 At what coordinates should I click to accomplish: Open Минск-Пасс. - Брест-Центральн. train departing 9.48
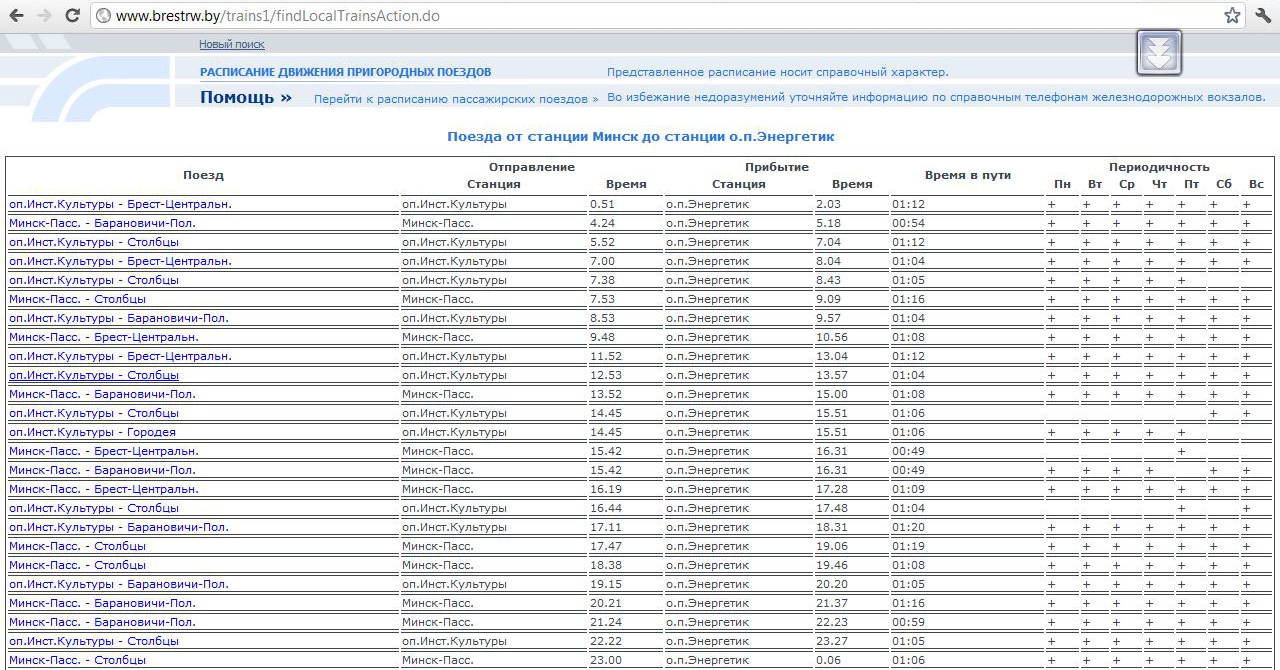click(104, 337)
